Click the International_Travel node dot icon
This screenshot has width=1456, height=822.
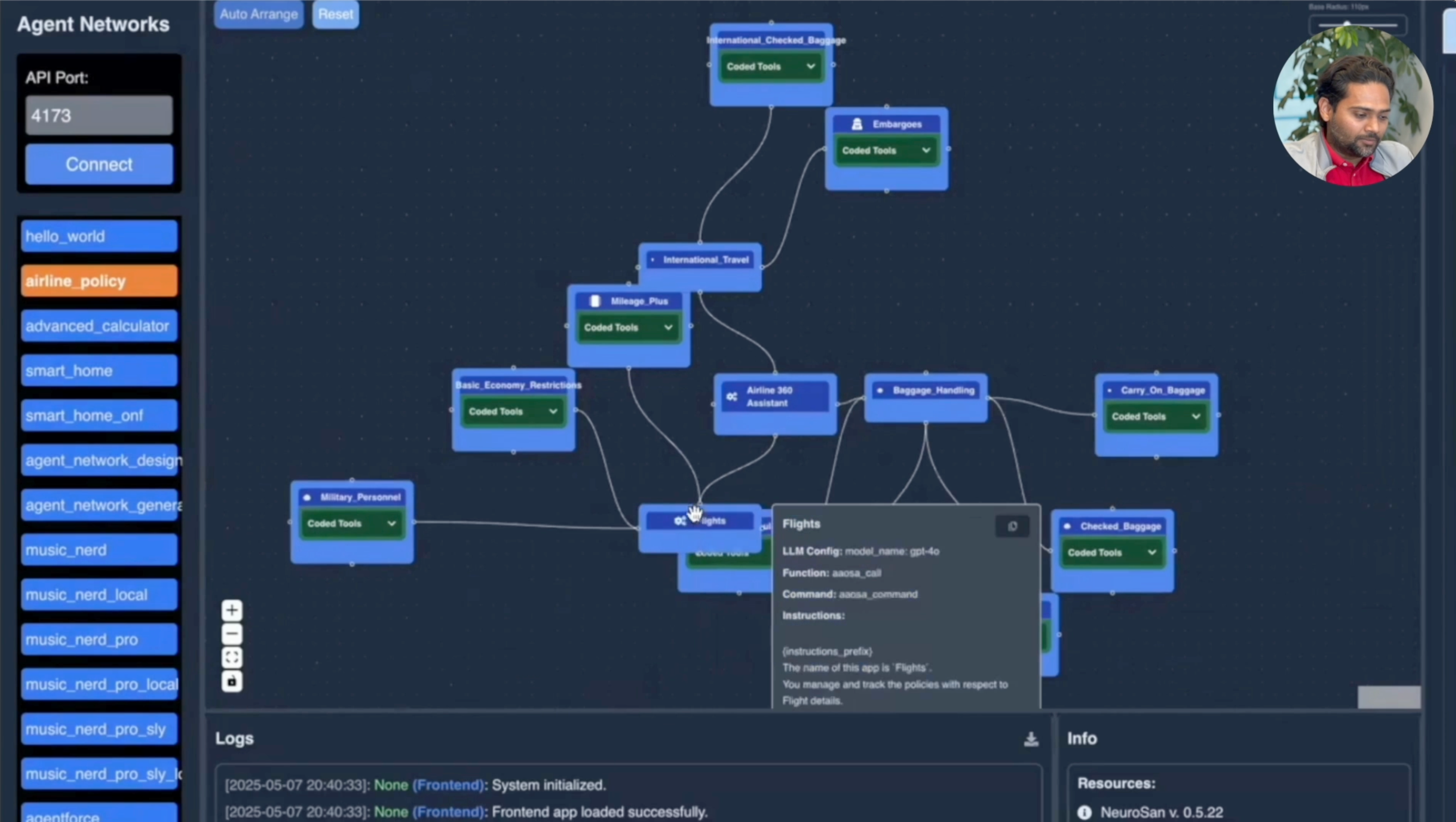tap(653, 260)
